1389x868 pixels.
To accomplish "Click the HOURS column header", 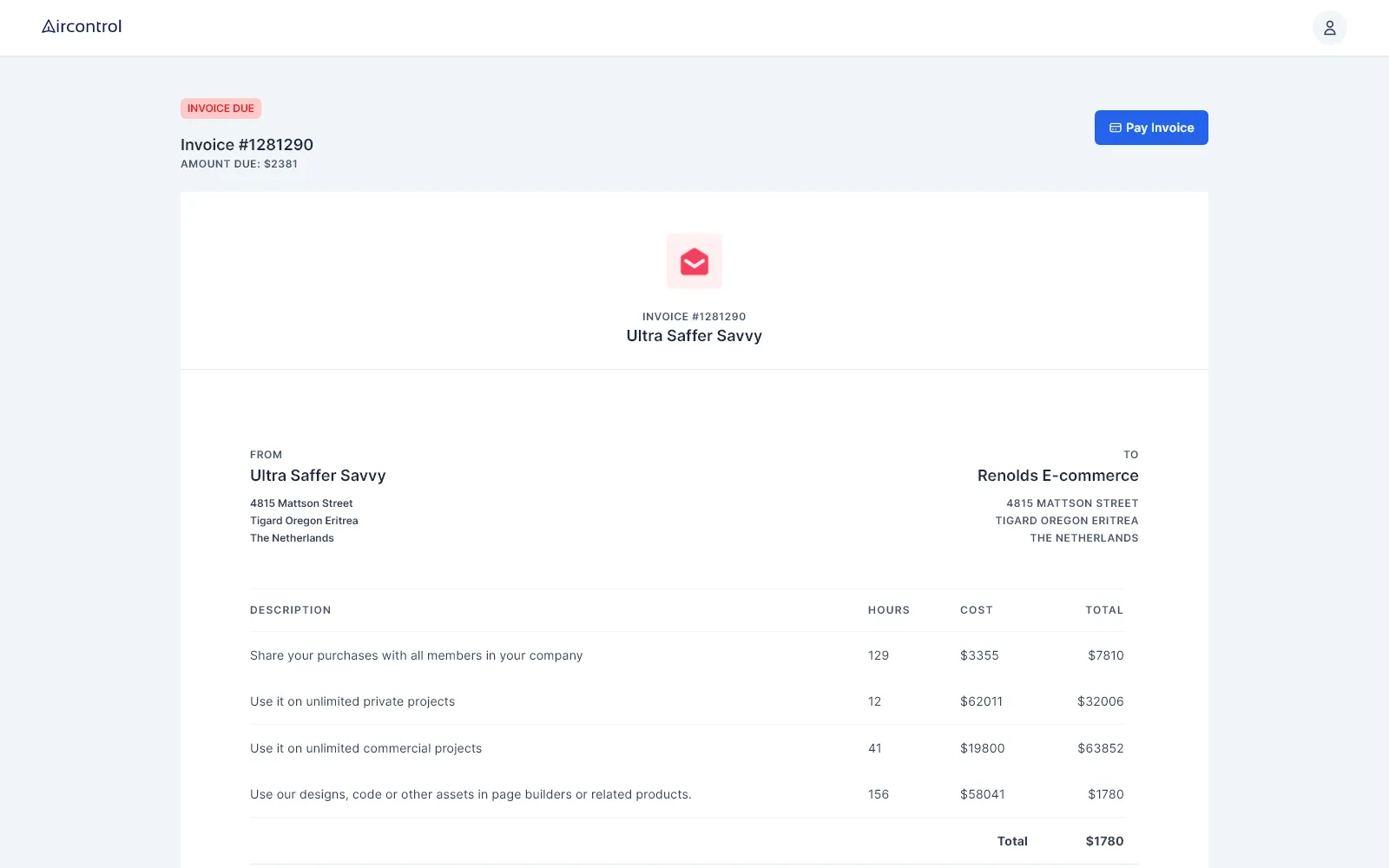I will pyautogui.click(x=889, y=610).
